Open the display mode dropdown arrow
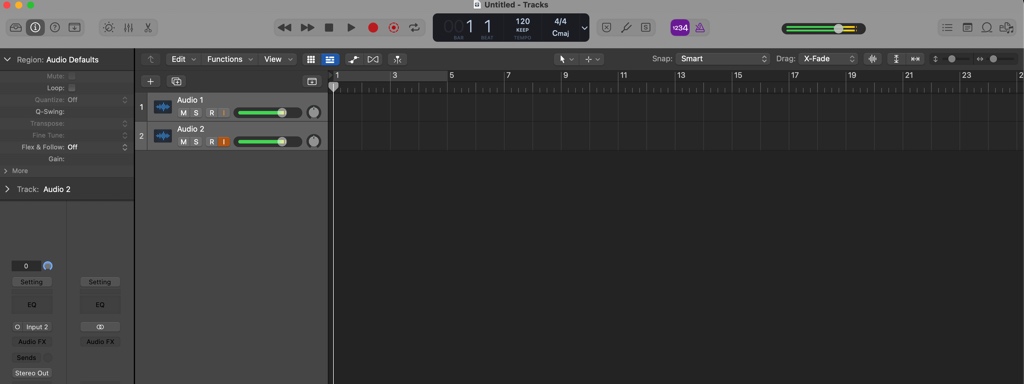Image resolution: width=1024 pixels, height=384 pixels. (584, 28)
